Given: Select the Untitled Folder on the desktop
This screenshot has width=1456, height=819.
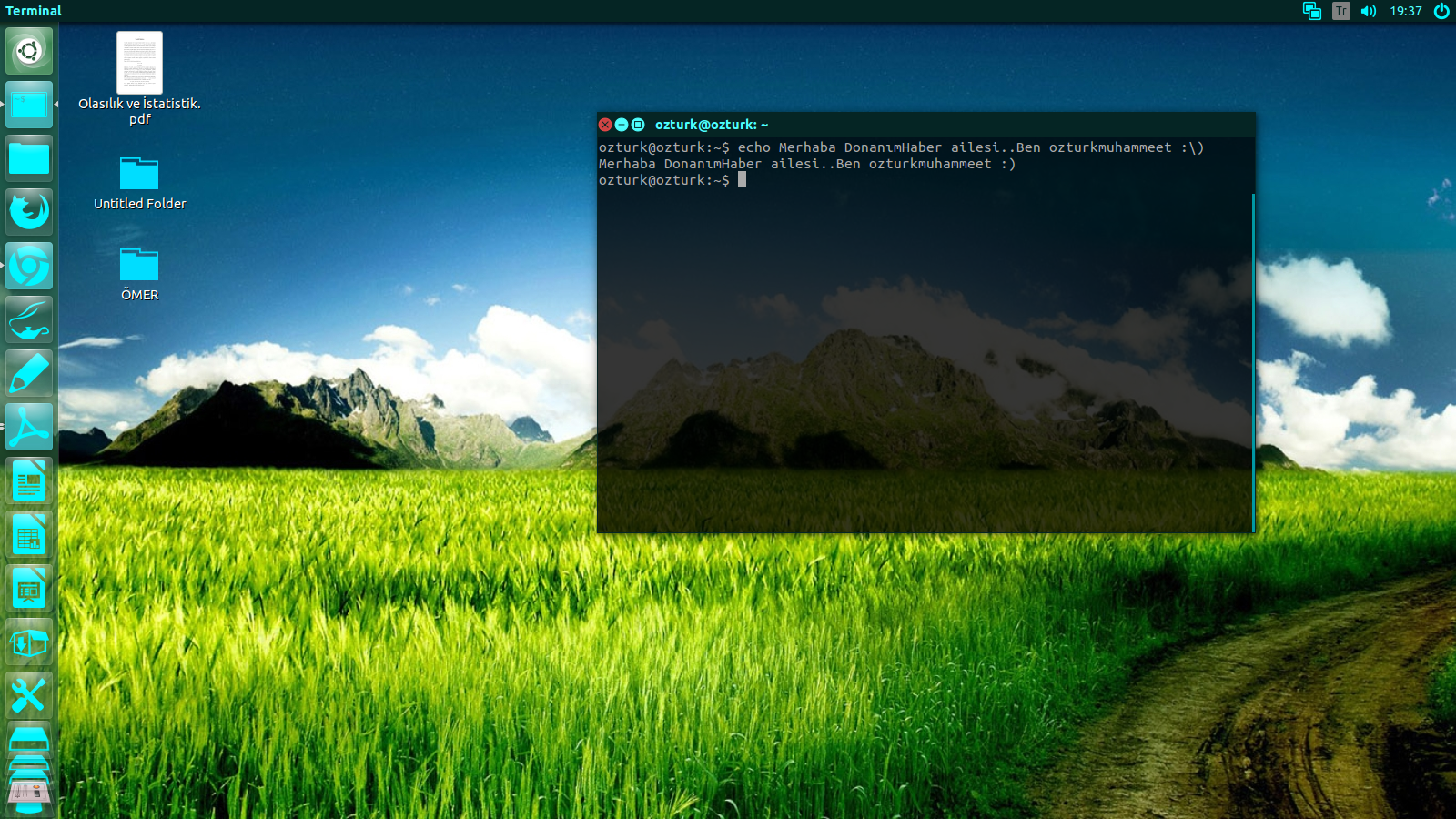Looking at the screenshot, I should (139, 183).
